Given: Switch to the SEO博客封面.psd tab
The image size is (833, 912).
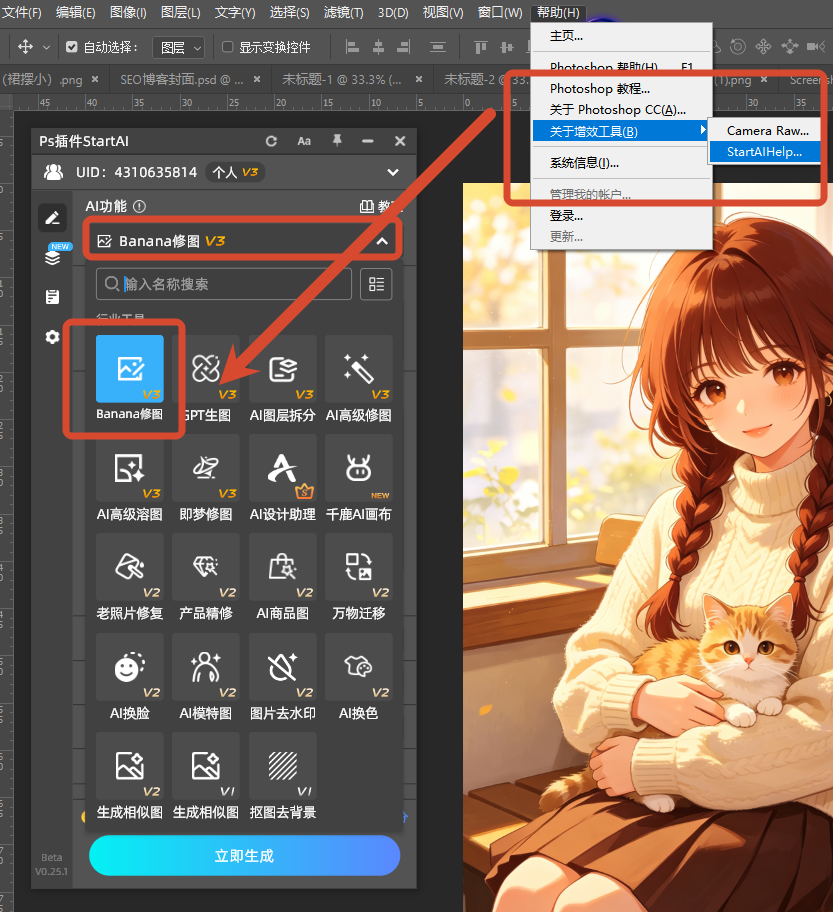Looking at the screenshot, I should pos(181,80).
